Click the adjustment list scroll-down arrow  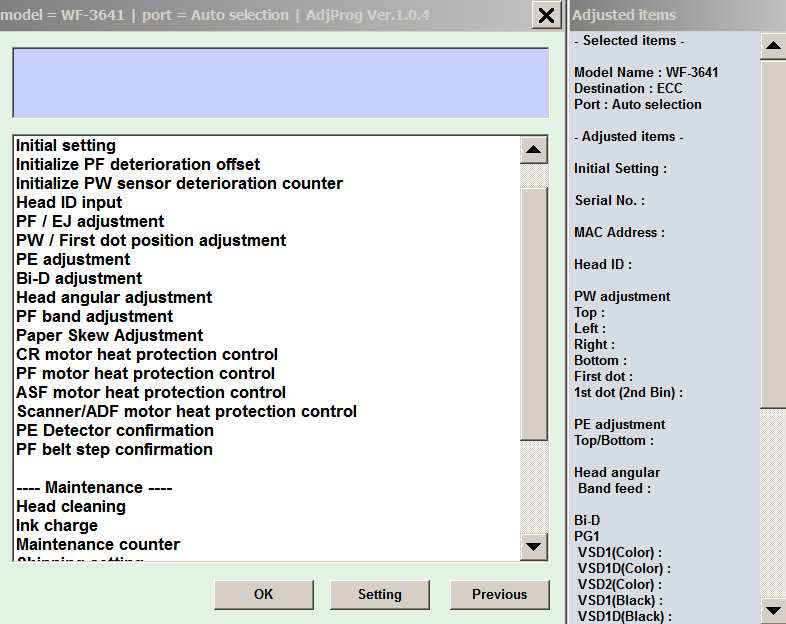pos(533,546)
